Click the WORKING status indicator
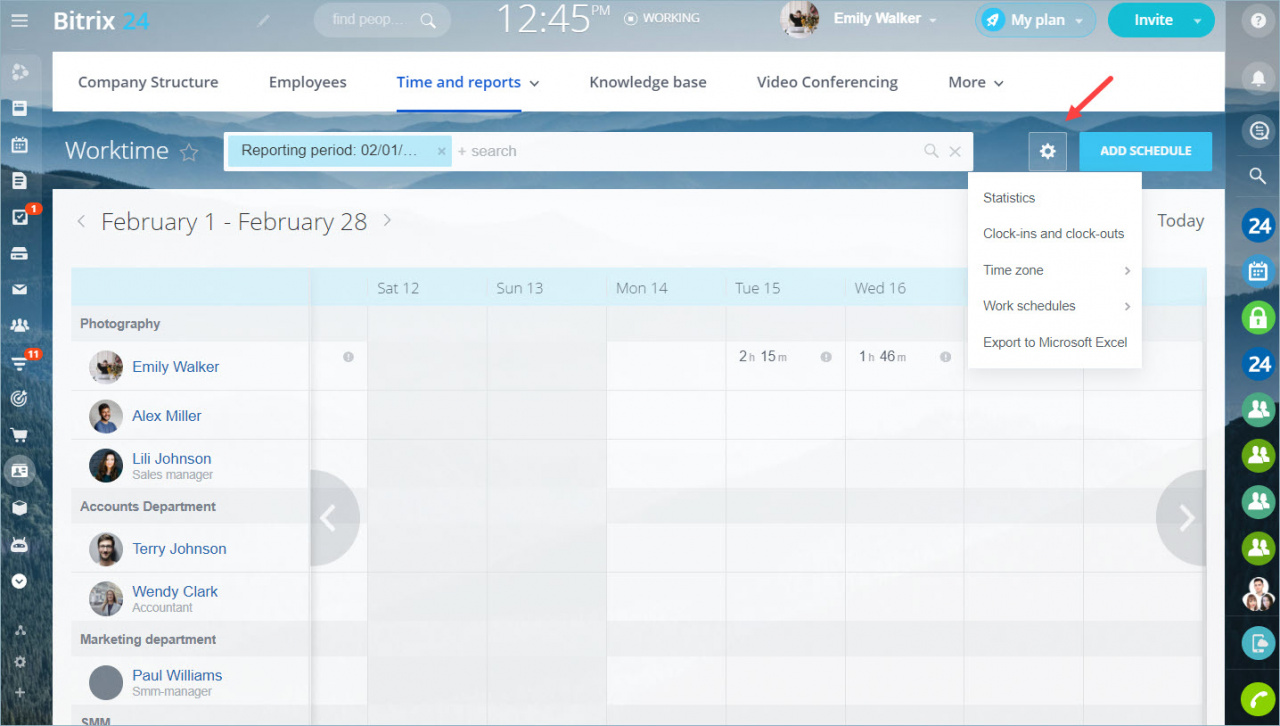The width and height of the screenshot is (1280, 726). point(661,18)
